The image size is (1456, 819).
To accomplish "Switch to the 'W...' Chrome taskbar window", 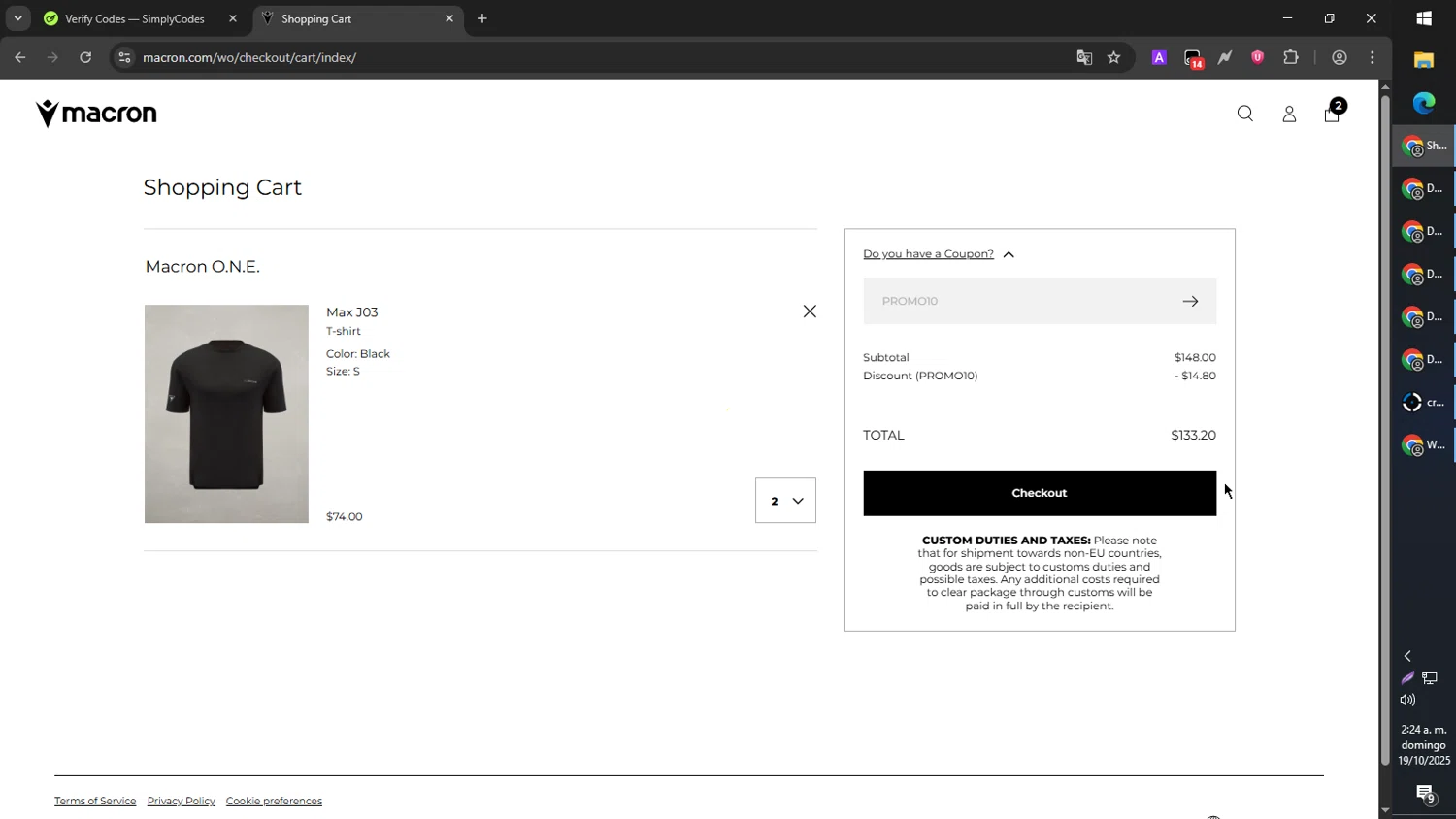I will coord(1425,445).
